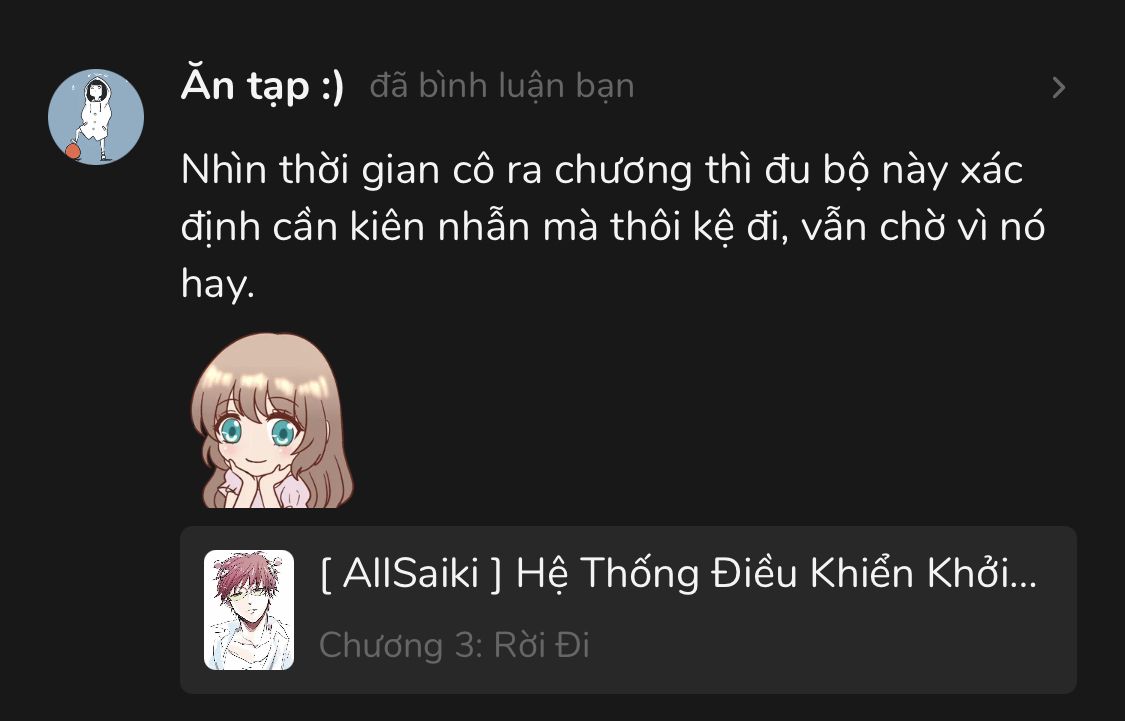
Task: Open the Saiki story cover thumbnail
Action: pyautogui.click(x=249, y=610)
